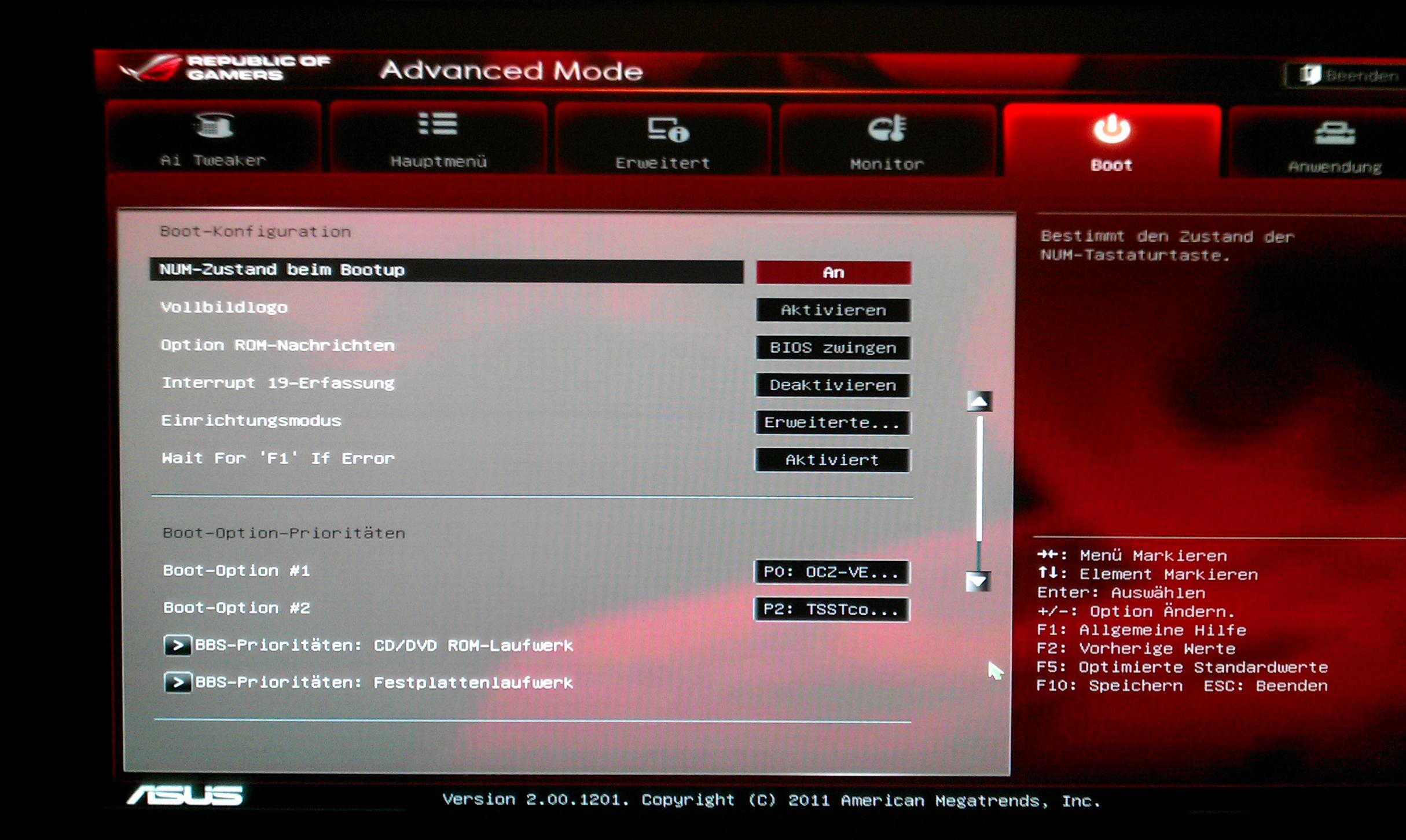Open Boot-Option #1 device dropdown
The image size is (1406, 840).
831,572
